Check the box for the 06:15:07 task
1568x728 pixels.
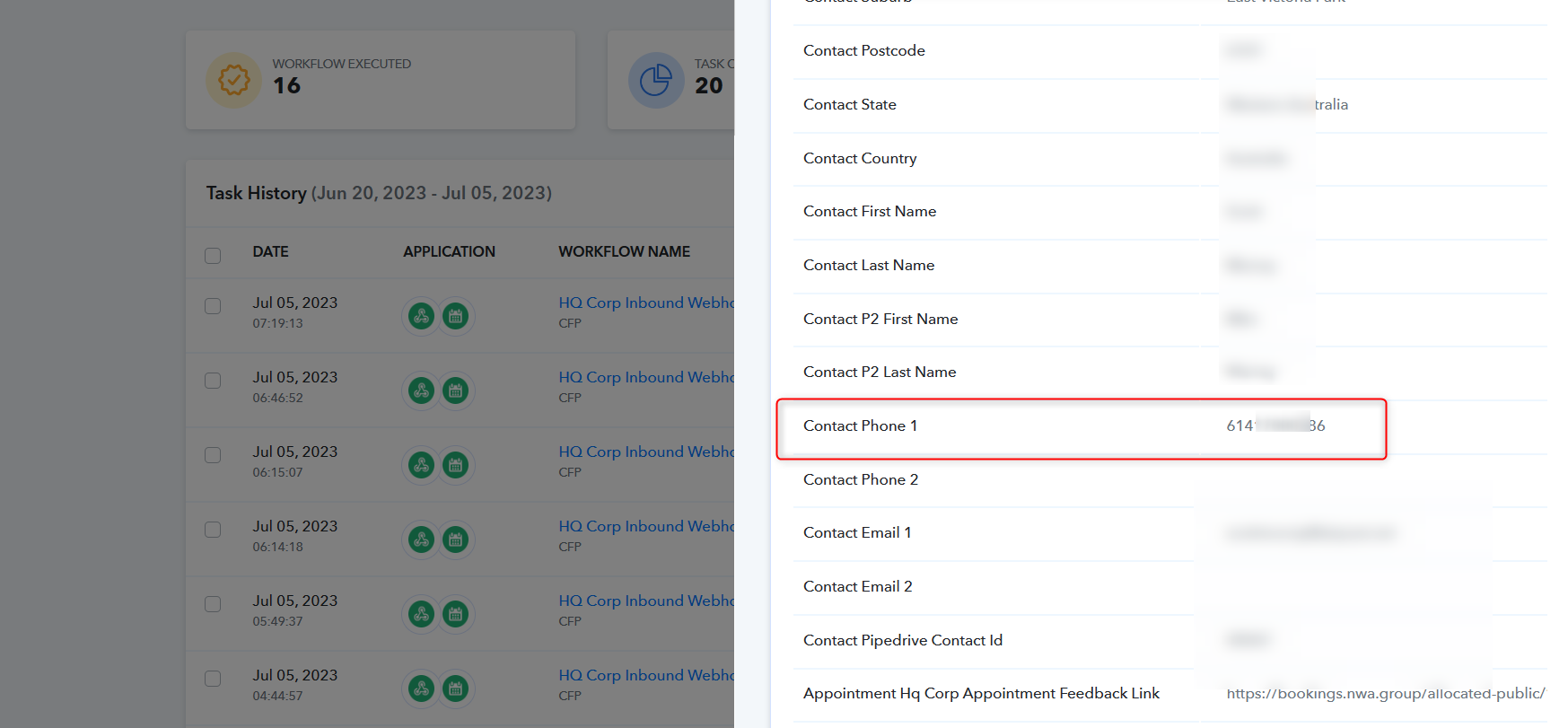(x=213, y=455)
